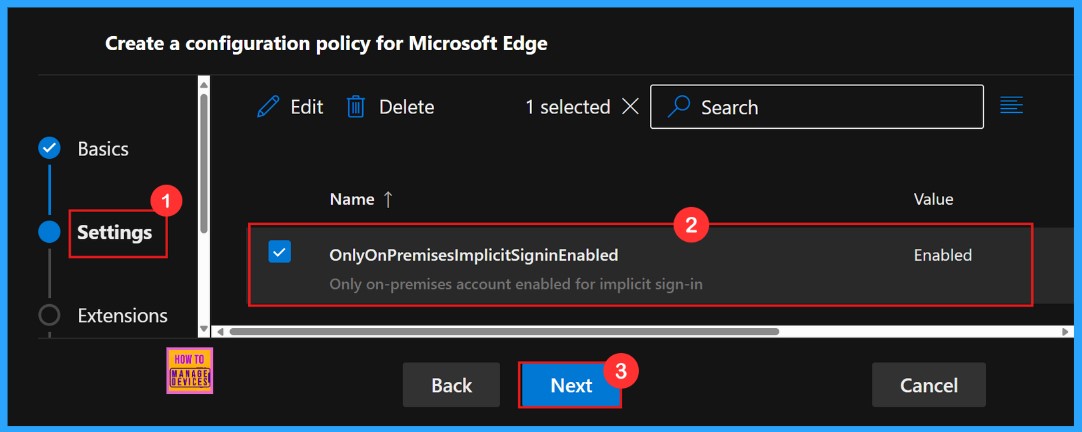Clear the selection with the X icon
Viewport: 1082px width, 432px height.
(x=630, y=107)
